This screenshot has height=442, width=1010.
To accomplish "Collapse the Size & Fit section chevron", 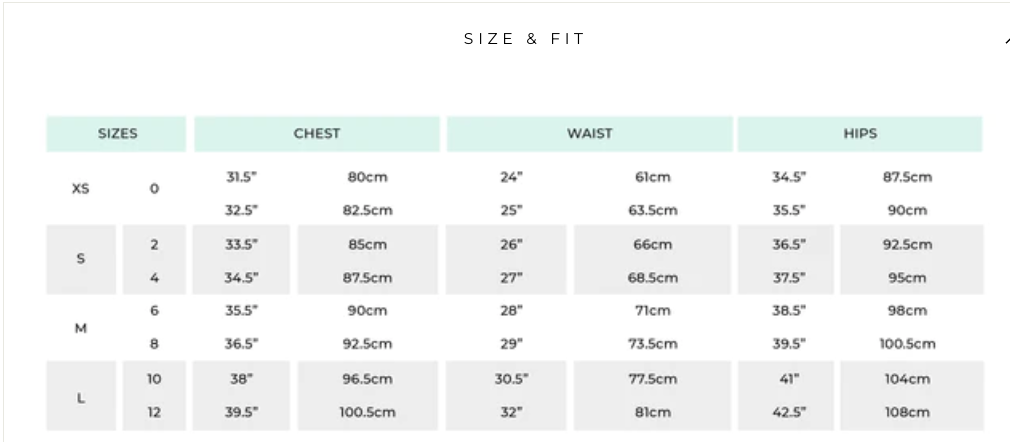I will click(1005, 40).
